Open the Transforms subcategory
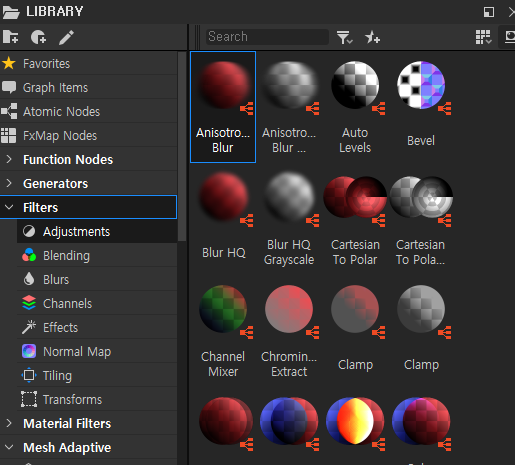This screenshot has height=465, width=515. coord(97,399)
